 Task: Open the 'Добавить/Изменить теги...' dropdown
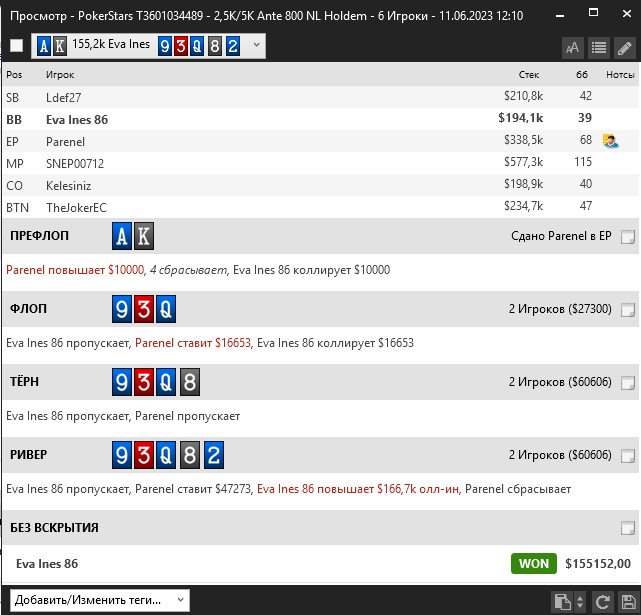[99, 600]
